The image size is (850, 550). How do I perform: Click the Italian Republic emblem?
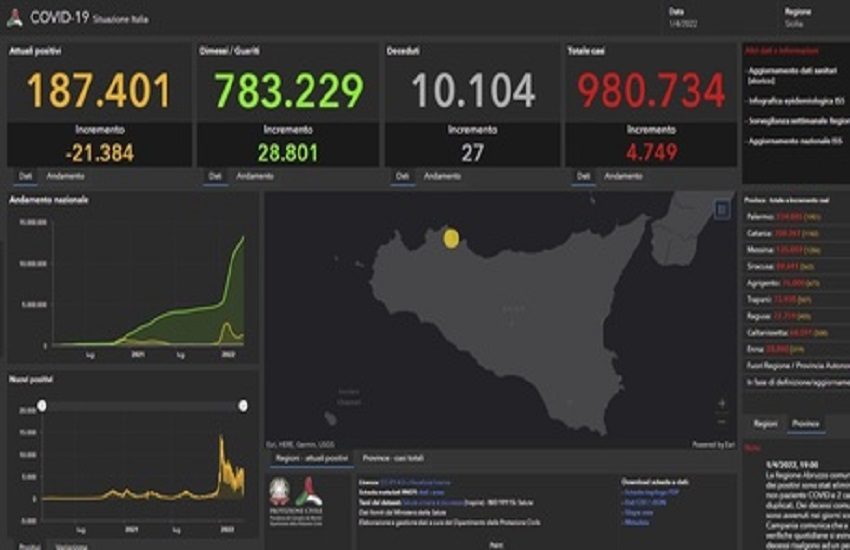click(281, 492)
